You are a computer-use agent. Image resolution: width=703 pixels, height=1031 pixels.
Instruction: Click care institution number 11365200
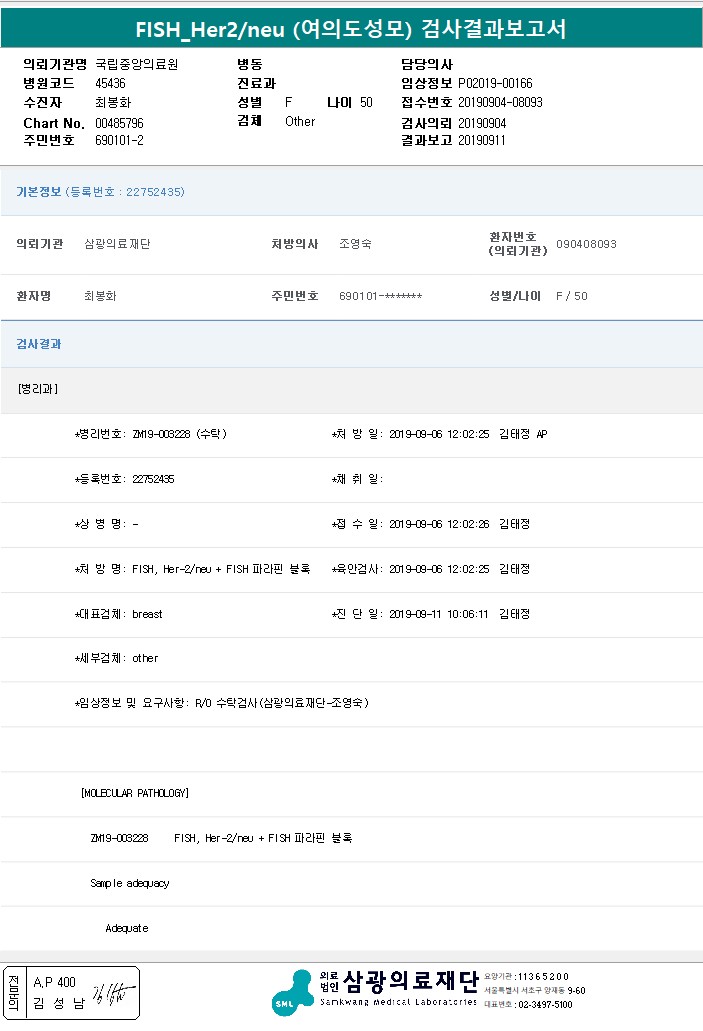pos(543,976)
